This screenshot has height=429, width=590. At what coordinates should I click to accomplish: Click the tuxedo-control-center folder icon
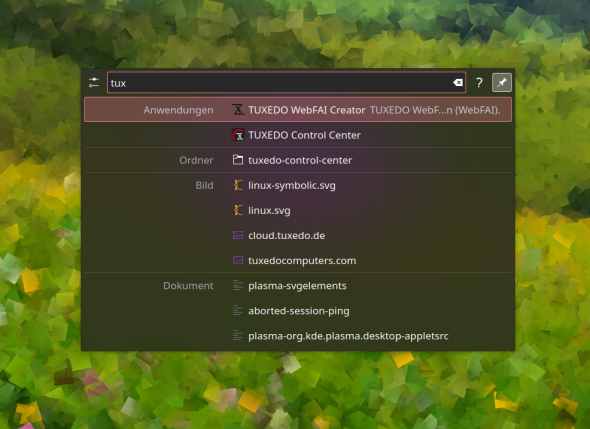click(x=238, y=160)
